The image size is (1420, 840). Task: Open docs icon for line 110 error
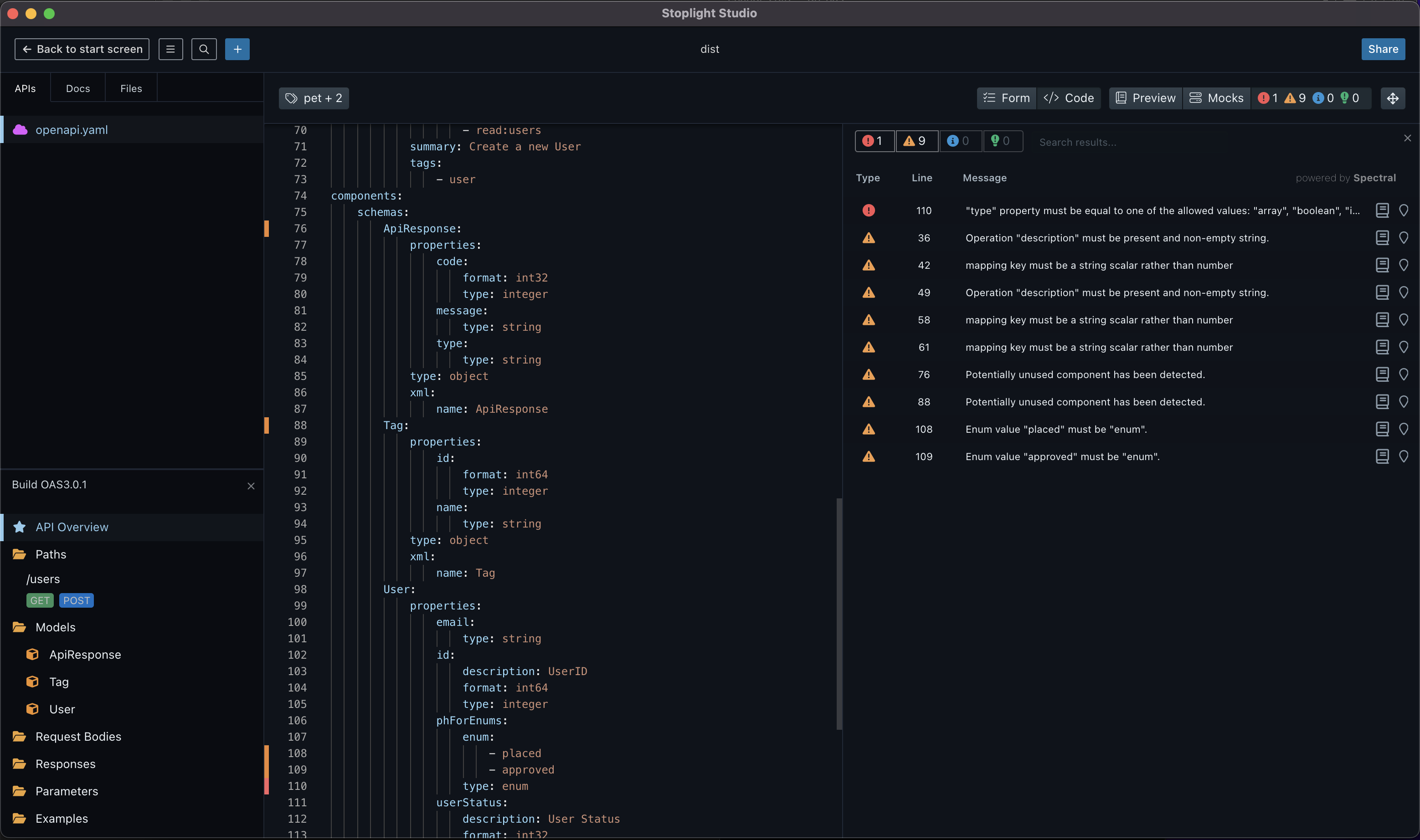tap(1382, 210)
